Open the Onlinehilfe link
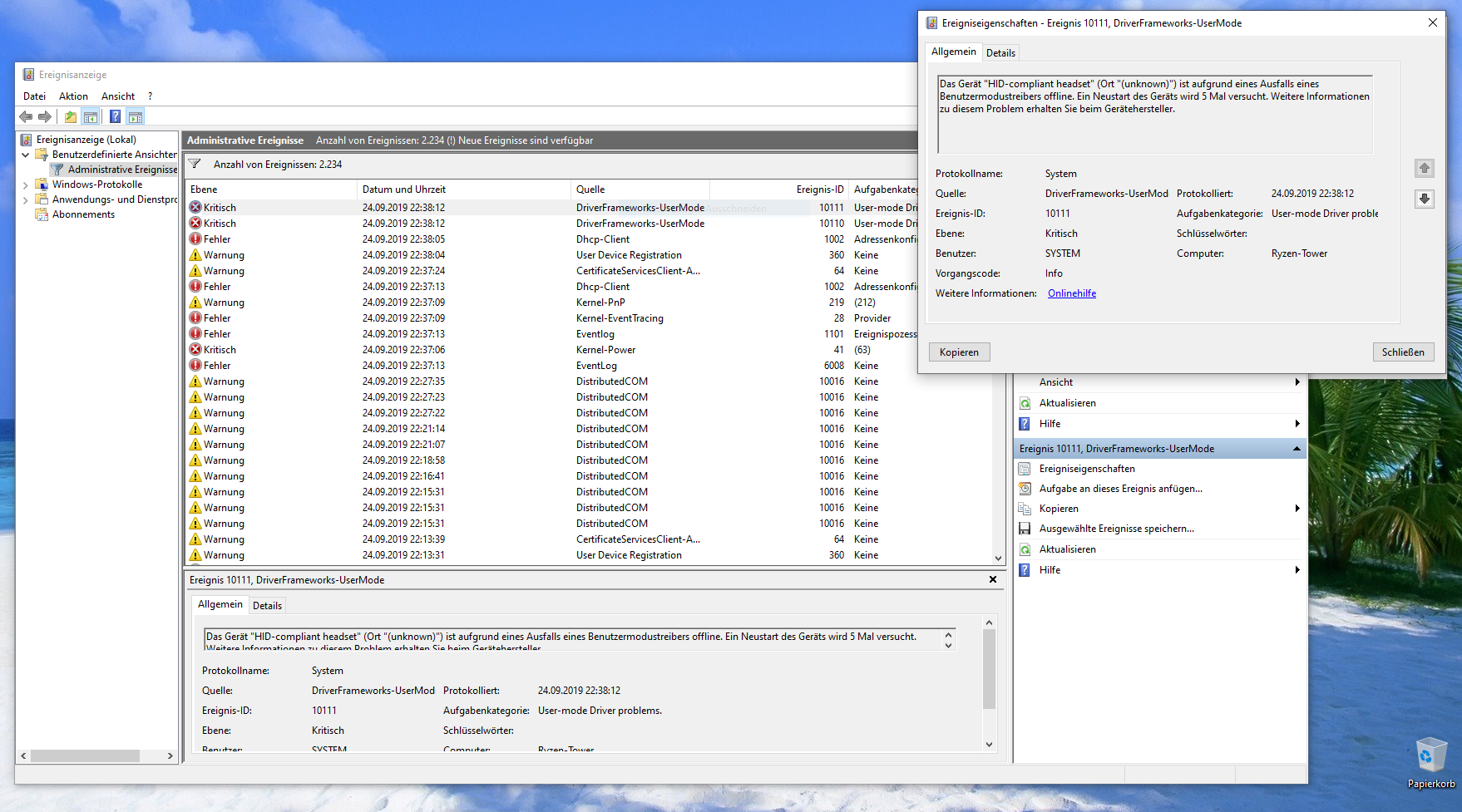 click(1072, 293)
